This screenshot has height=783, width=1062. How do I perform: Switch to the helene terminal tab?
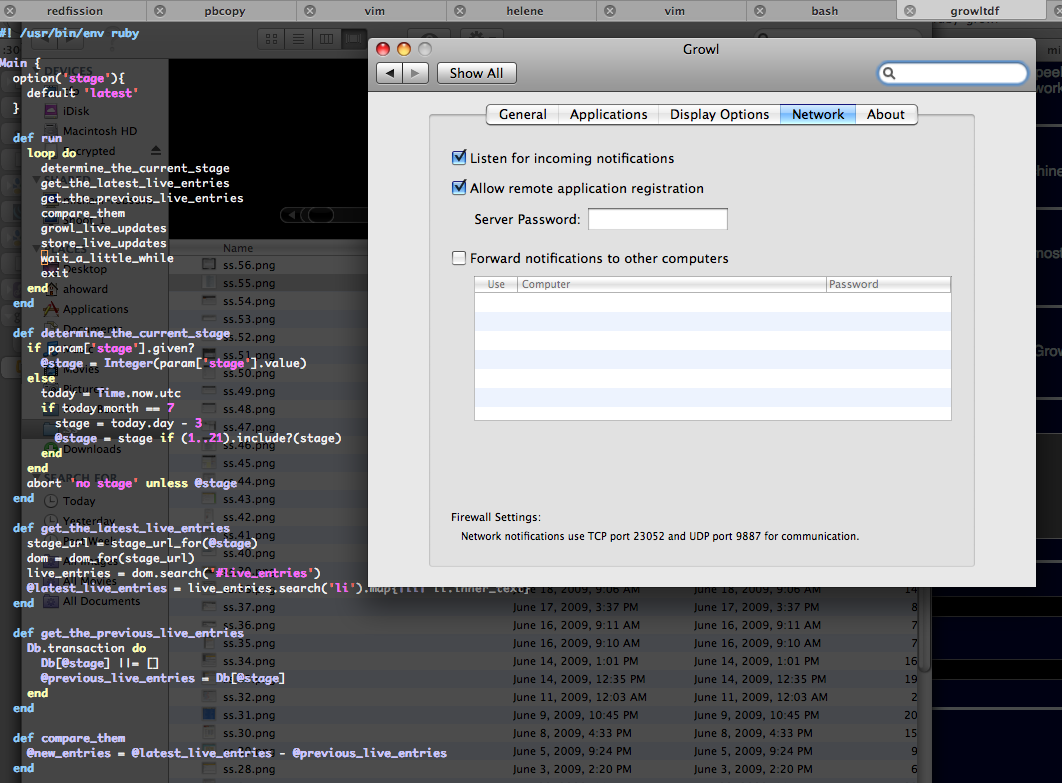(x=525, y=11)
